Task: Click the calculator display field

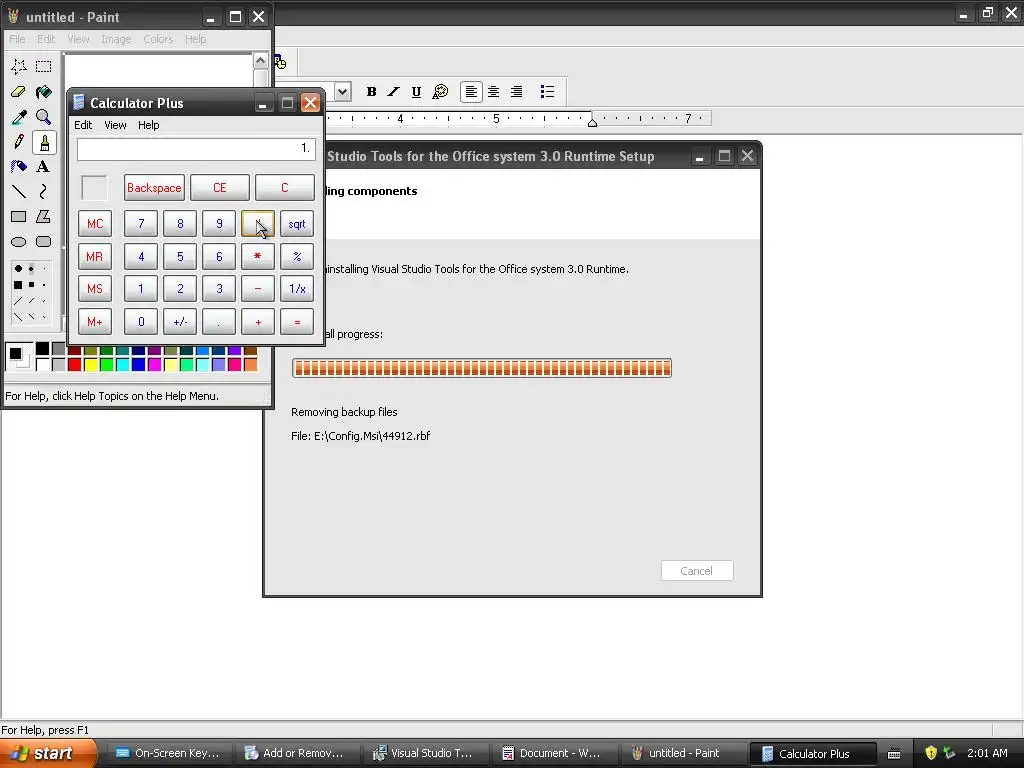Action: [196, 149]
